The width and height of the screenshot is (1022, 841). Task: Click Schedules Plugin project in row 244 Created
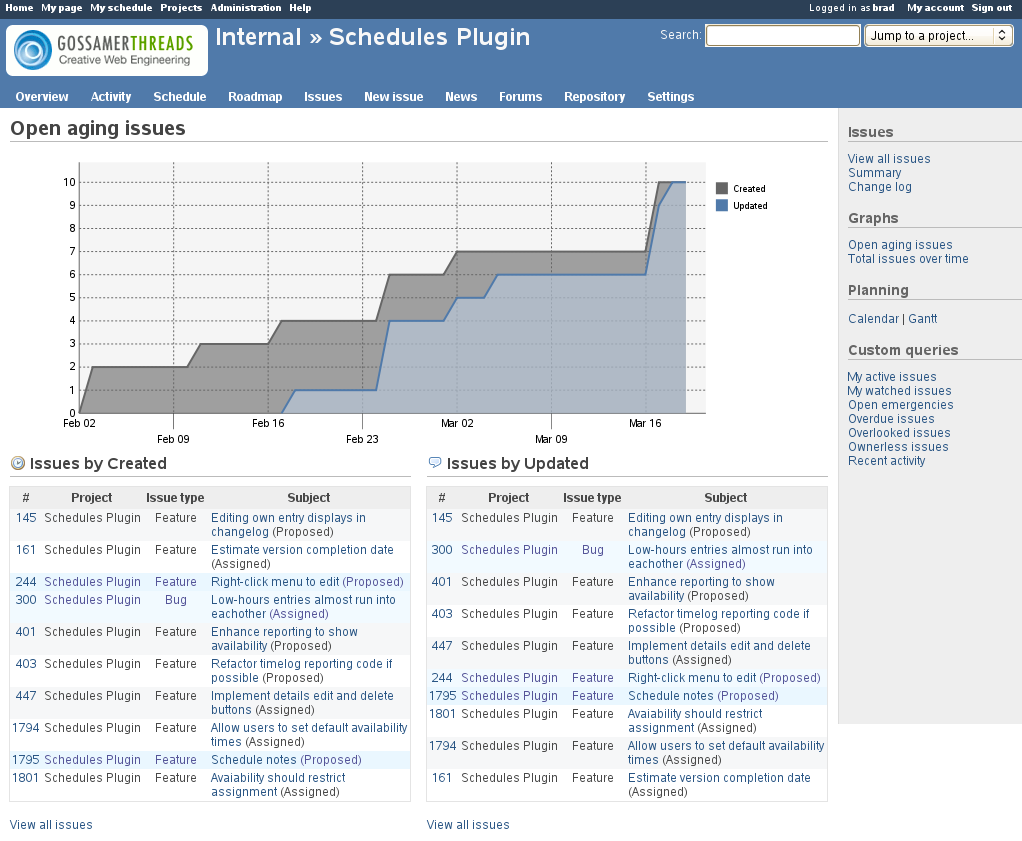pos(93,582)
